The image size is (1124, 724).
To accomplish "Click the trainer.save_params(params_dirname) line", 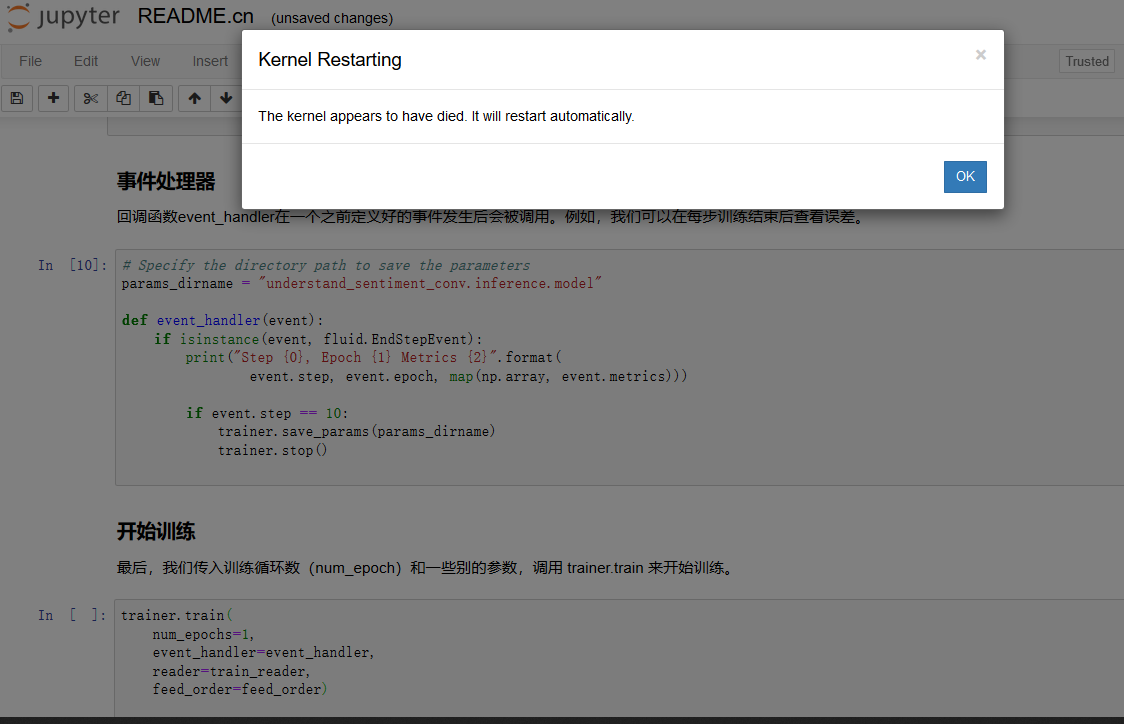I will pos(356,432).
